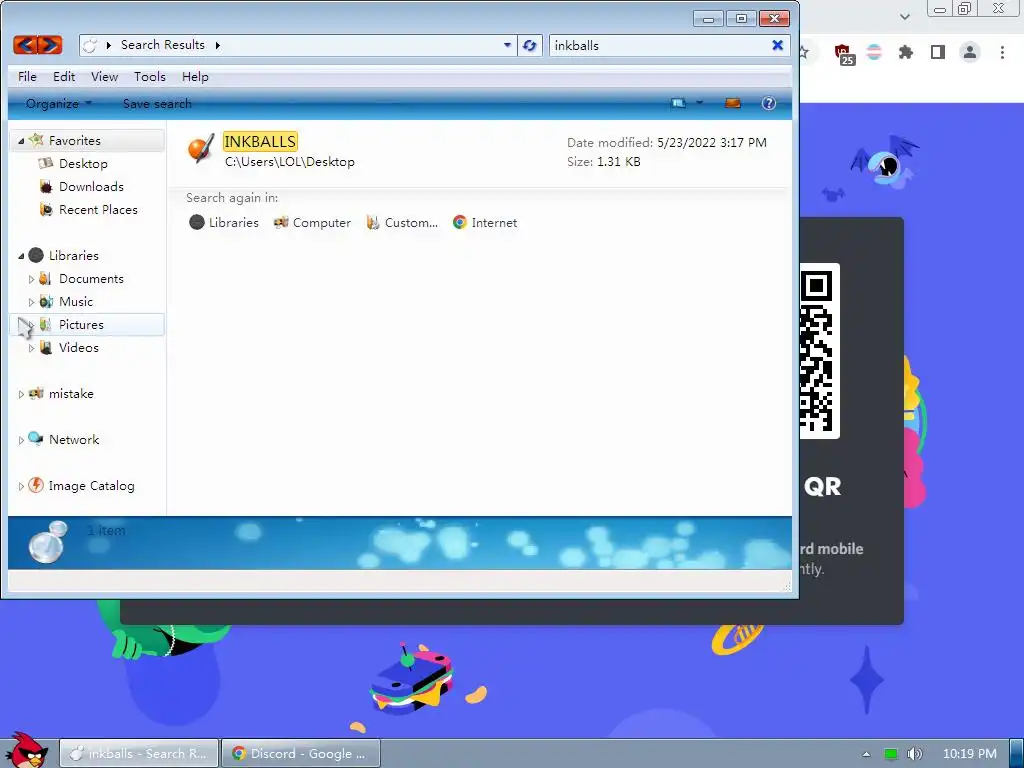Open Chrome's tab search arrow
The image size is (1024, 768).
click(904, 16)
